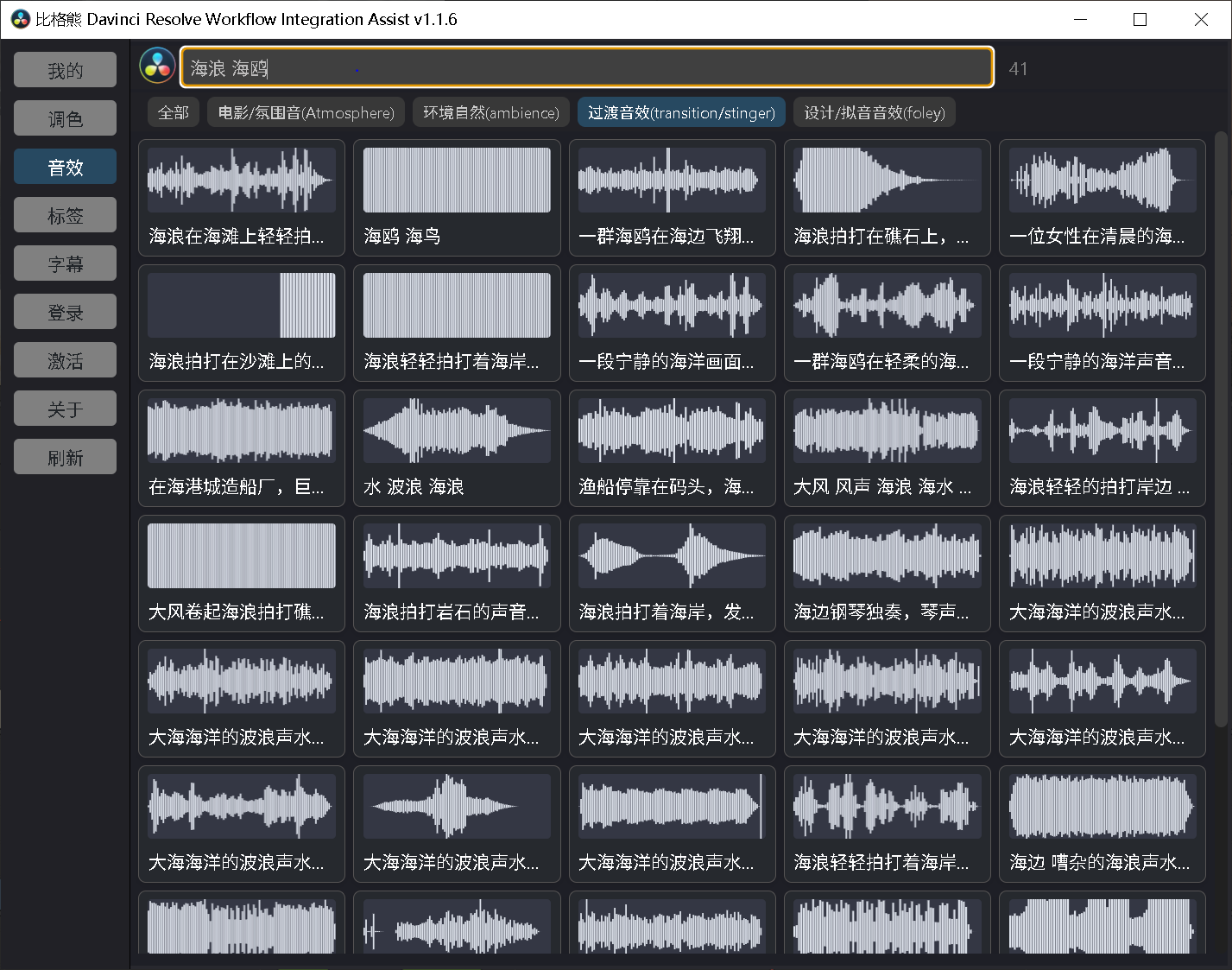Choose the 海边钢琴独奏 sound effect card
Viewport: 1232px width, 970px height.
coord(887,556)
